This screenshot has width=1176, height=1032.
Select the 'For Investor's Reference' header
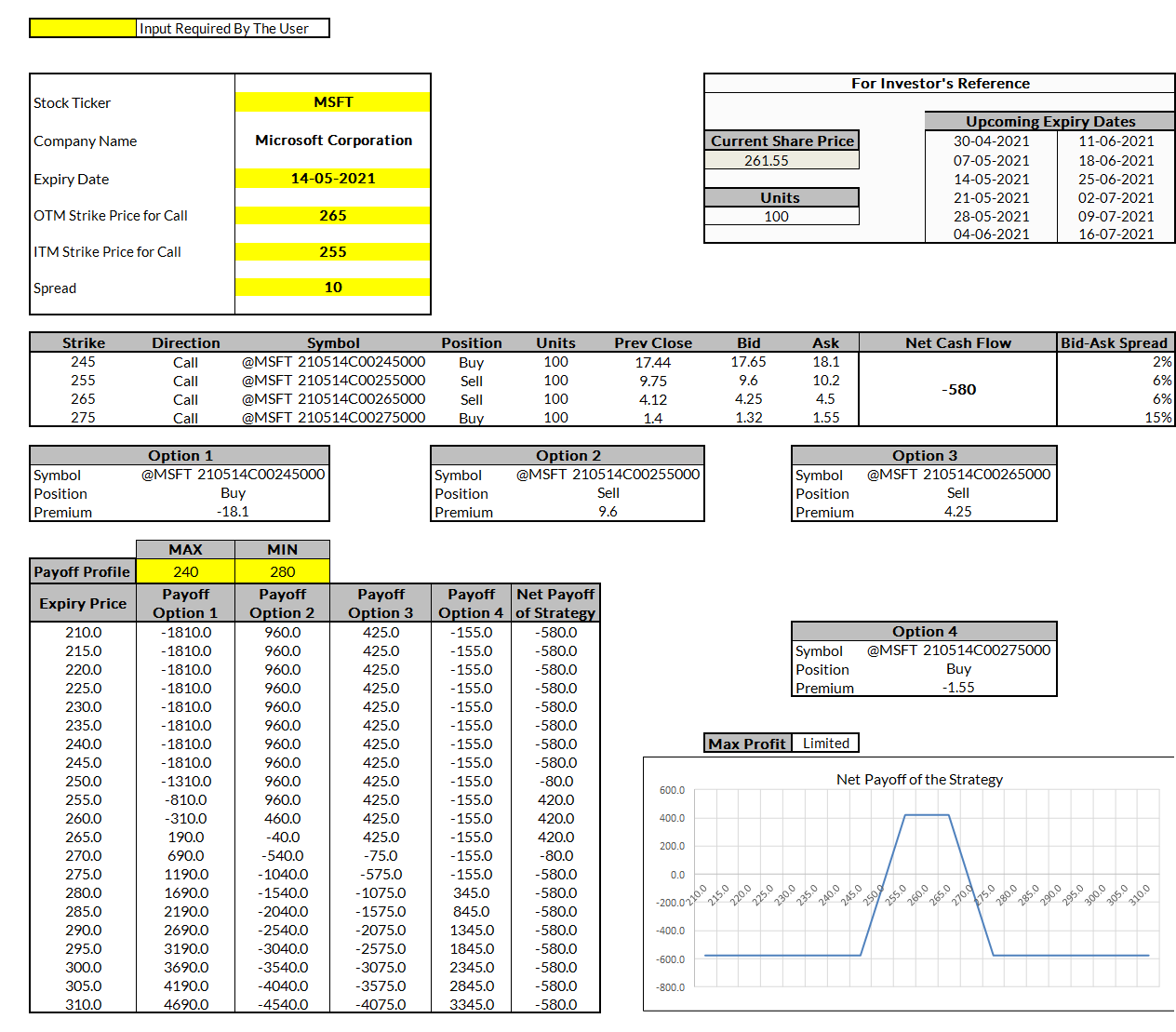(941, 84)
